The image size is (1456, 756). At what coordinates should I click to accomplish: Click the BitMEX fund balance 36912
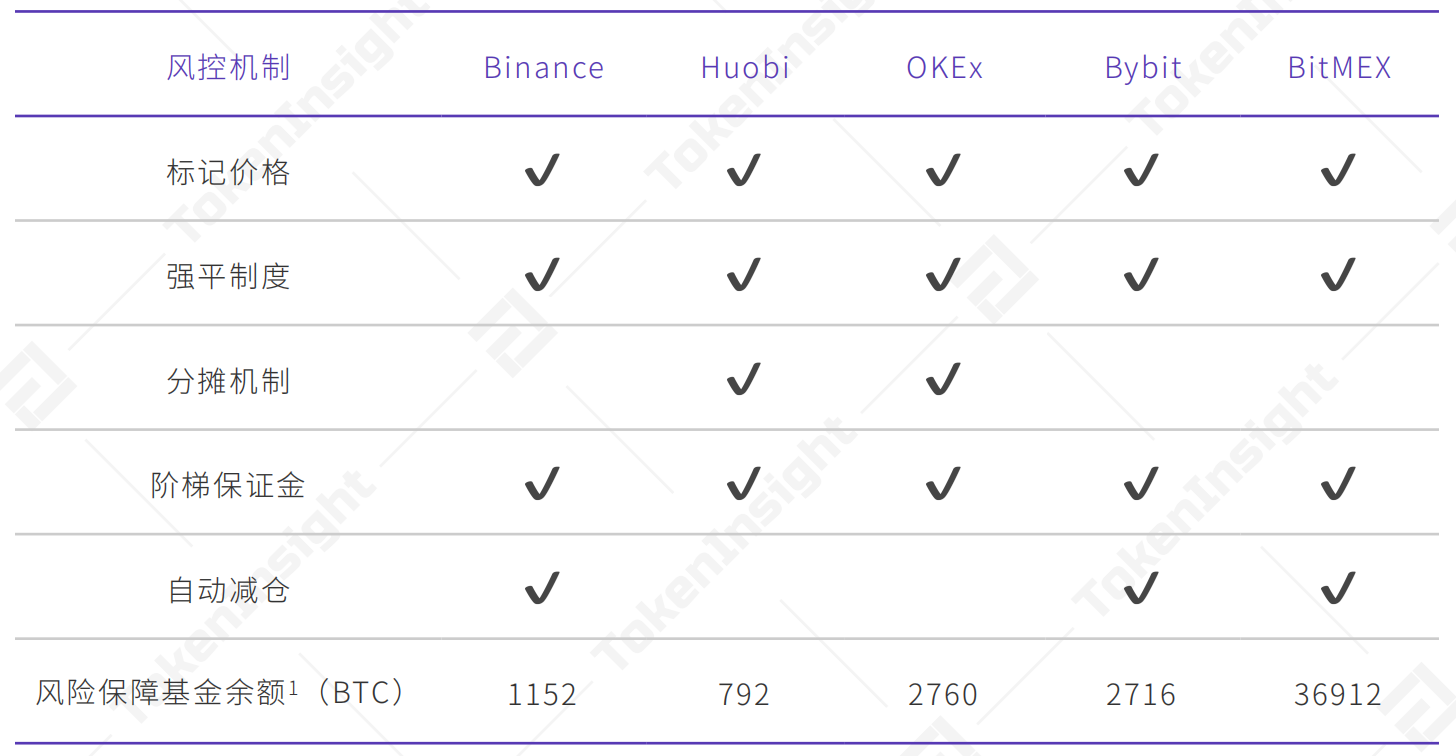[1338, 694]
